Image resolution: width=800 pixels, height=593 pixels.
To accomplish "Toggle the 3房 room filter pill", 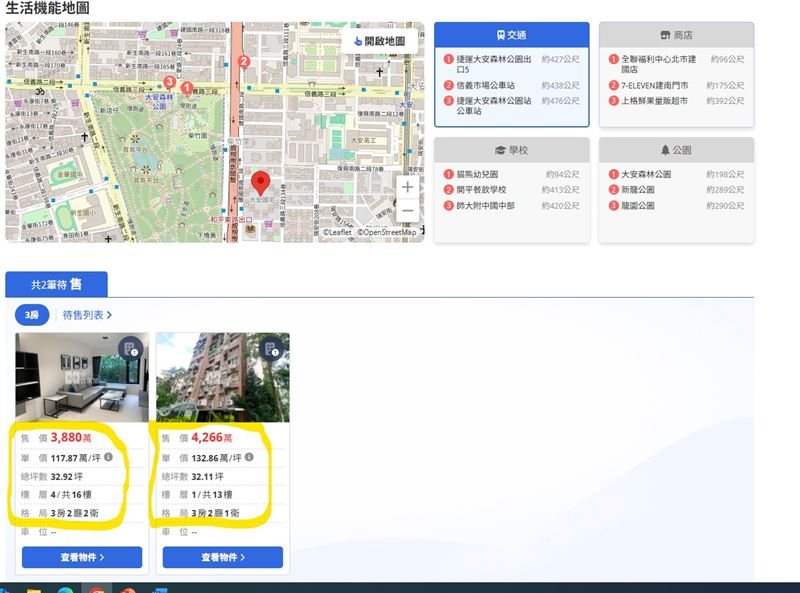I will 32,313.
